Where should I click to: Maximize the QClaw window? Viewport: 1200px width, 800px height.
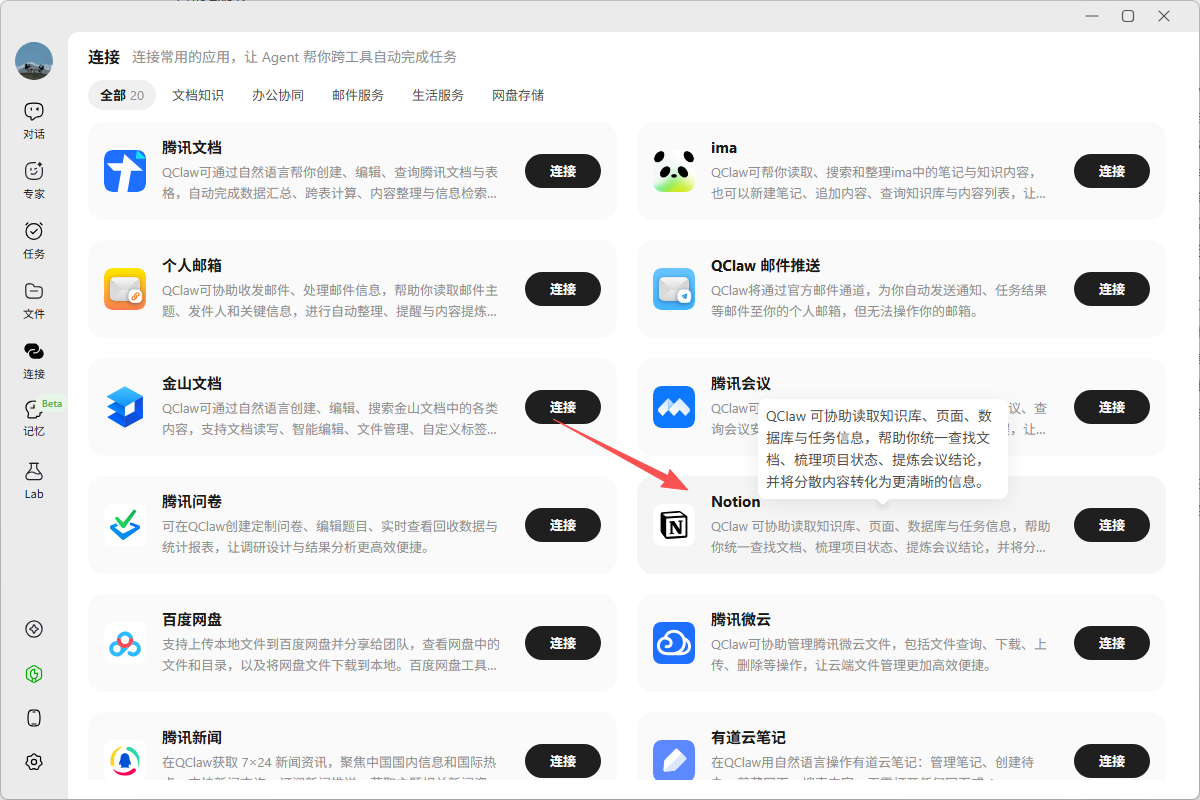pyautogui.click(x=1128, y=16)
